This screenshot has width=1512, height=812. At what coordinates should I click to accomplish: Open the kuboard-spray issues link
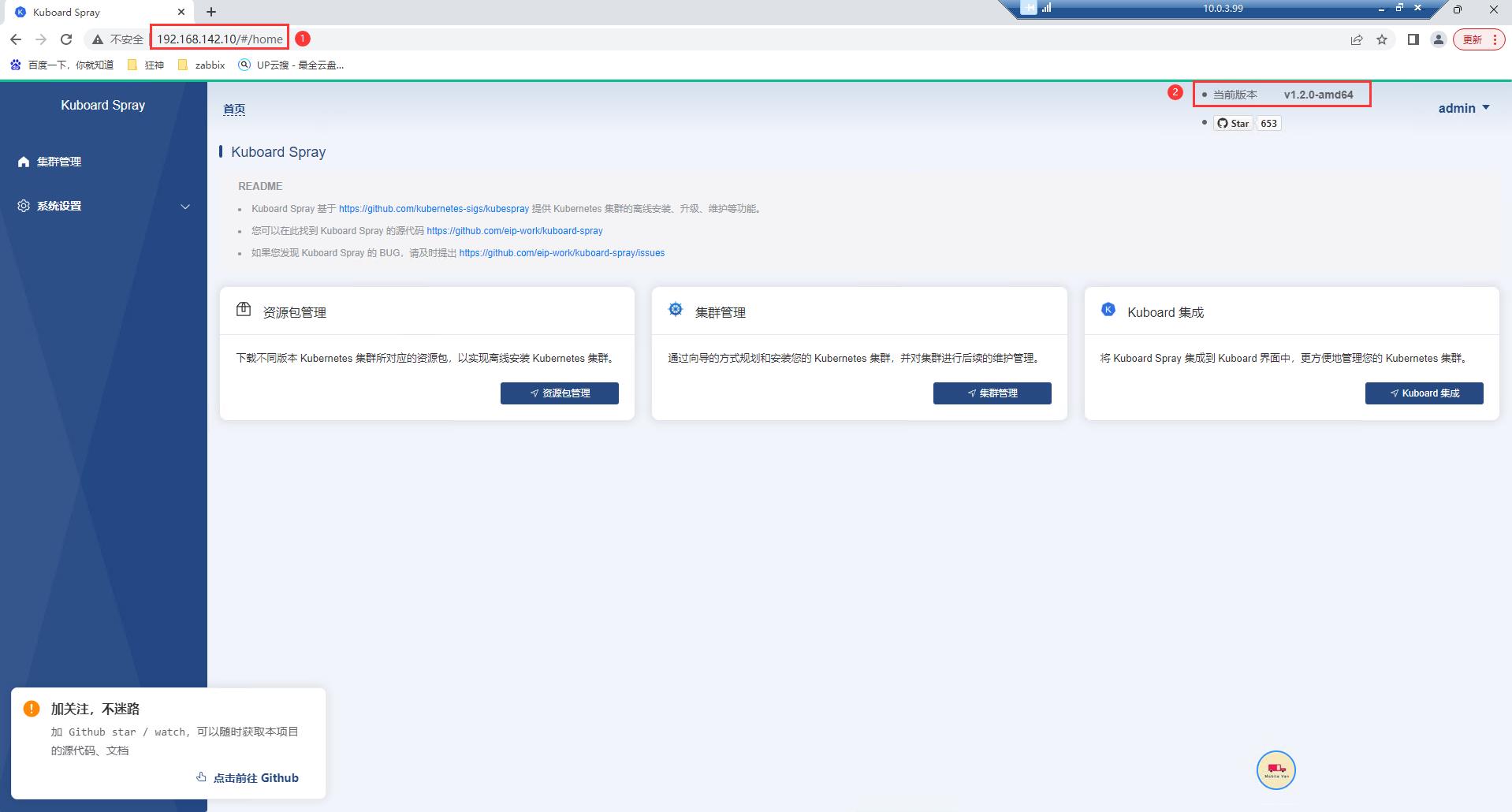(x=562, y=253)
